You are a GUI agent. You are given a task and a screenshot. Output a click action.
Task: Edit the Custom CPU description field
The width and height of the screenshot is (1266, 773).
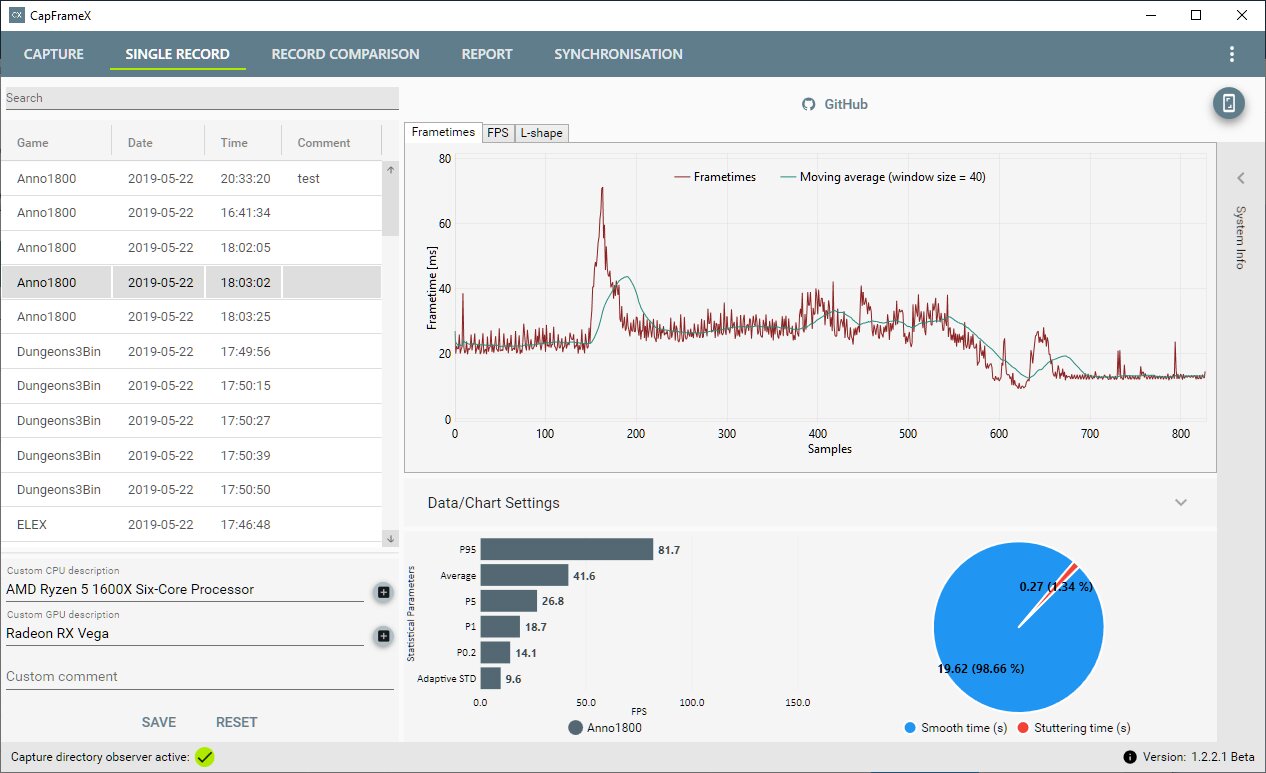[185, 589]
